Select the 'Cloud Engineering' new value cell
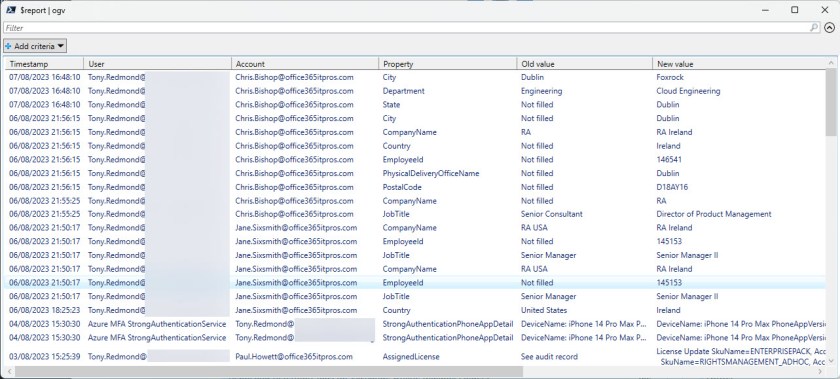The height and width of the screenshot is (379, 840). pyautogui.click(x=688, y=91)
